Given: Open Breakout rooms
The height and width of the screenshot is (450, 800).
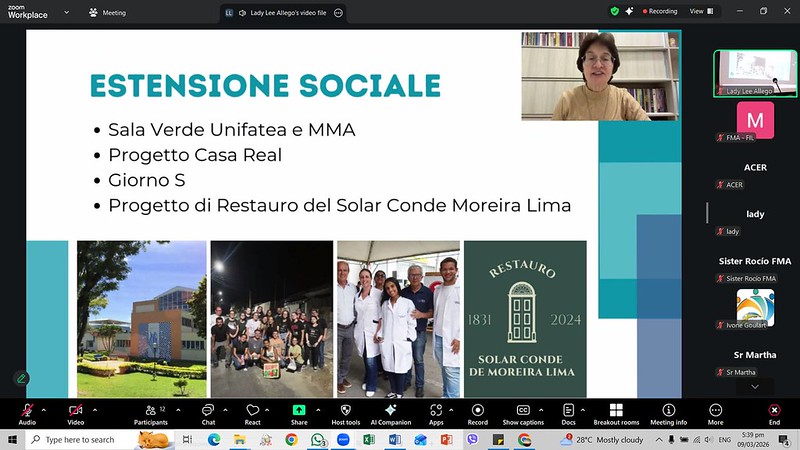Looking at the screenshot, I should [616, 411].
